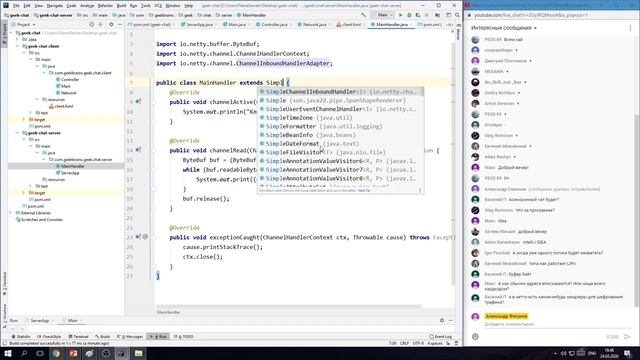Click the emoji icon in chat input
The height and width of the screenshot is (360, 640).
point(475,337)
